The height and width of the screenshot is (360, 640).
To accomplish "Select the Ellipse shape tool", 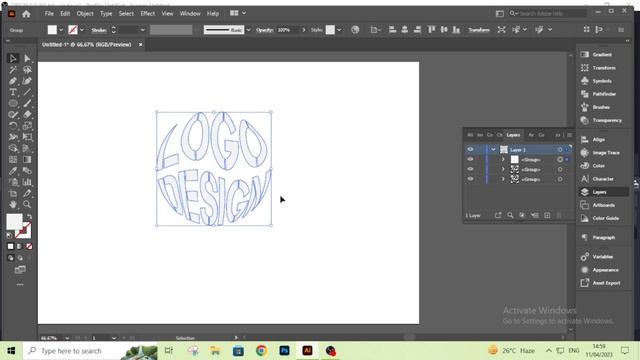I will point(13,103).
